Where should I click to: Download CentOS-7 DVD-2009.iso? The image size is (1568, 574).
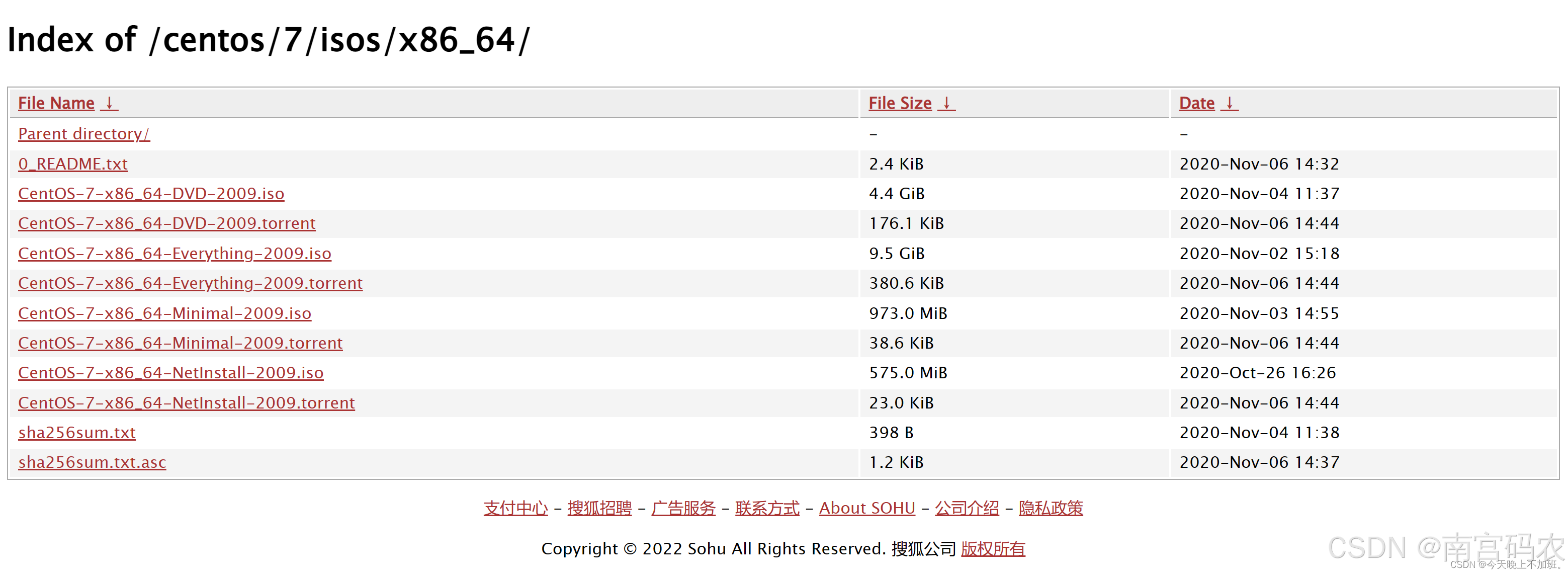coord(151,194)
